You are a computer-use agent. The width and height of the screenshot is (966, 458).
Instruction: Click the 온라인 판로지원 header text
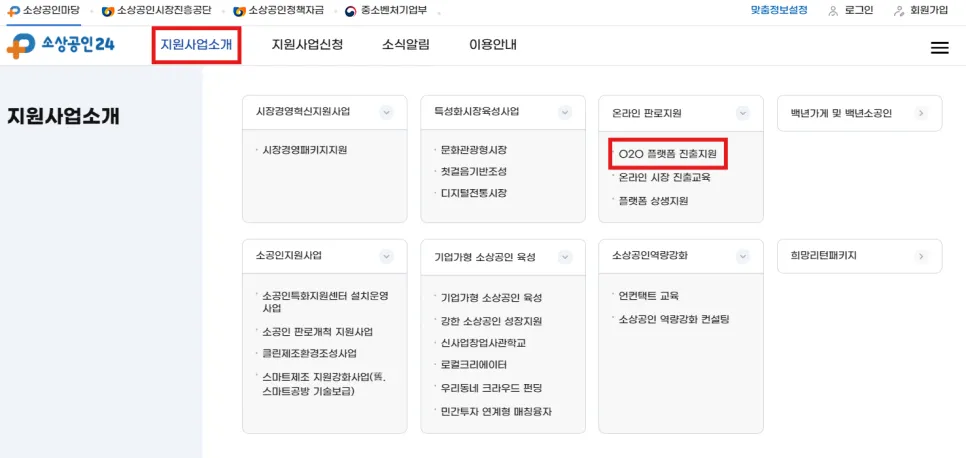[647, 113]
